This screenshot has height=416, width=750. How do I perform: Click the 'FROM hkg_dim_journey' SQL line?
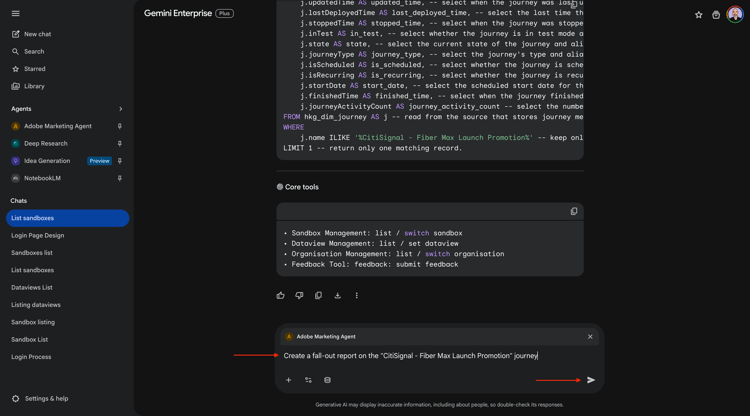tap(433, 117)
